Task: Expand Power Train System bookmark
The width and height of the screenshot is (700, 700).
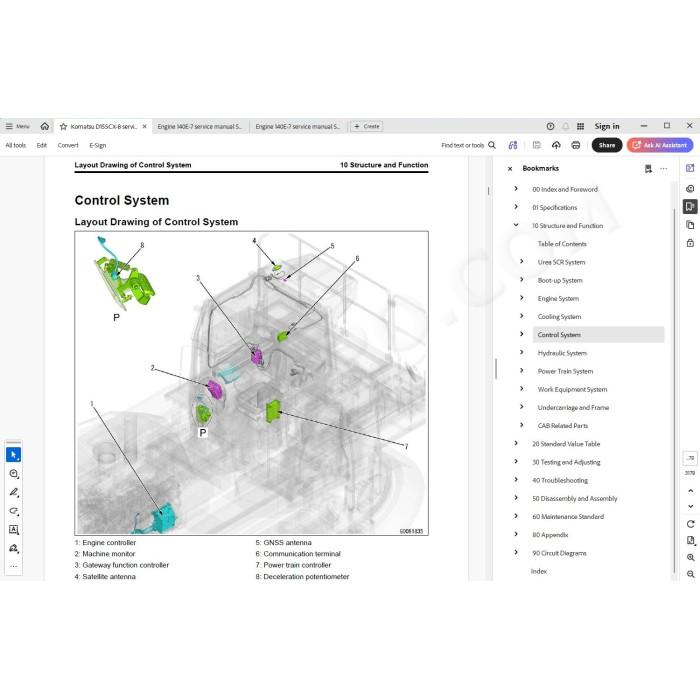Action: [521, 371]
